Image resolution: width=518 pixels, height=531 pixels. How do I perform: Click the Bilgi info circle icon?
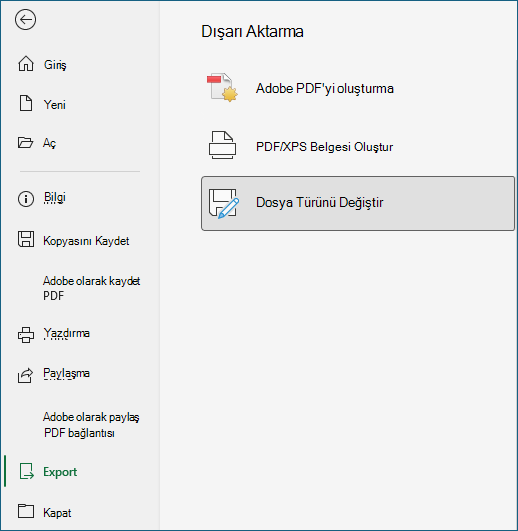(26, 199)
